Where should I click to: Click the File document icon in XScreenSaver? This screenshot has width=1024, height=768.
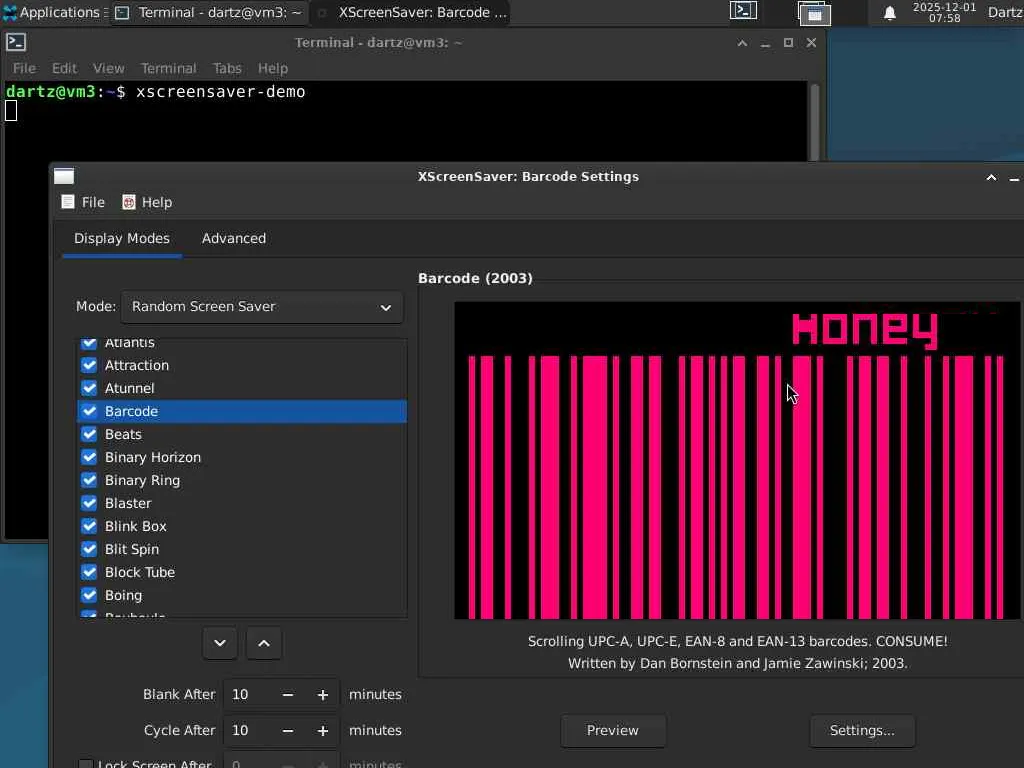68,202
